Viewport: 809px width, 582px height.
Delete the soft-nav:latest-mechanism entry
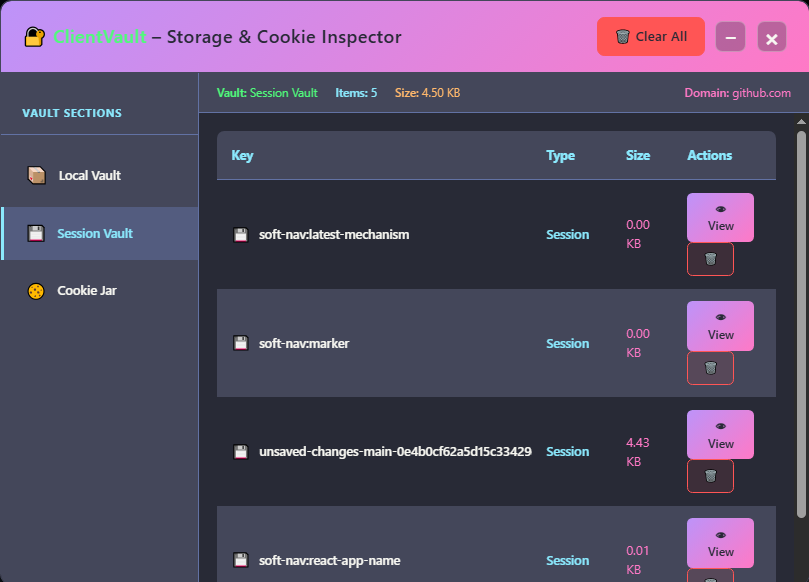pos(710,259)
